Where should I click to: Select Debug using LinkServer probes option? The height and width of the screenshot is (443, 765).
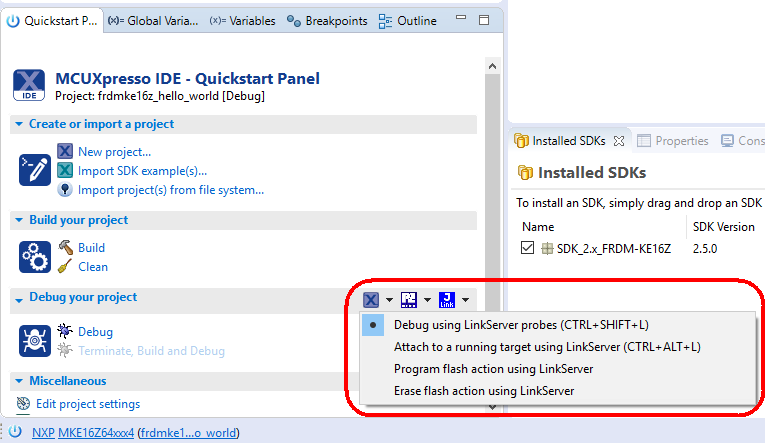click(504, 325)
